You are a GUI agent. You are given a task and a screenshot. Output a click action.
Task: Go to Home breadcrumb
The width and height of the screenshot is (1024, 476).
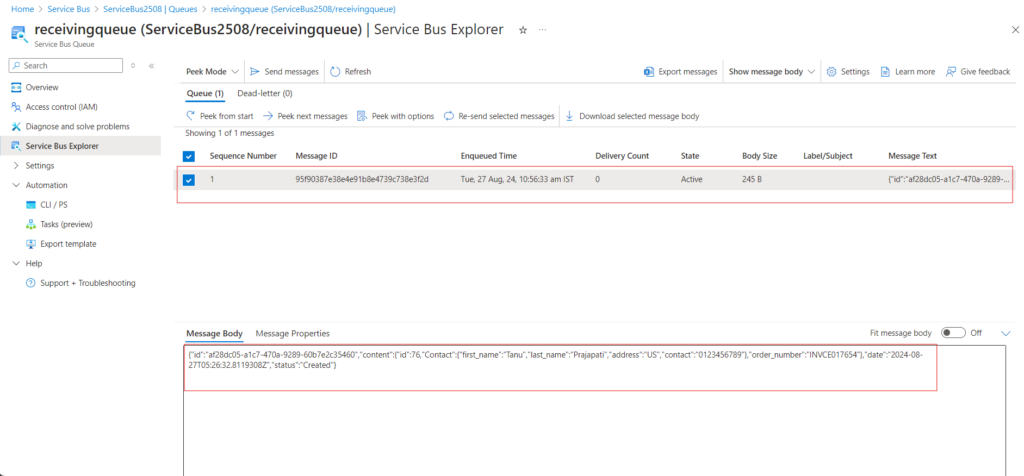[x=23, y=10]
